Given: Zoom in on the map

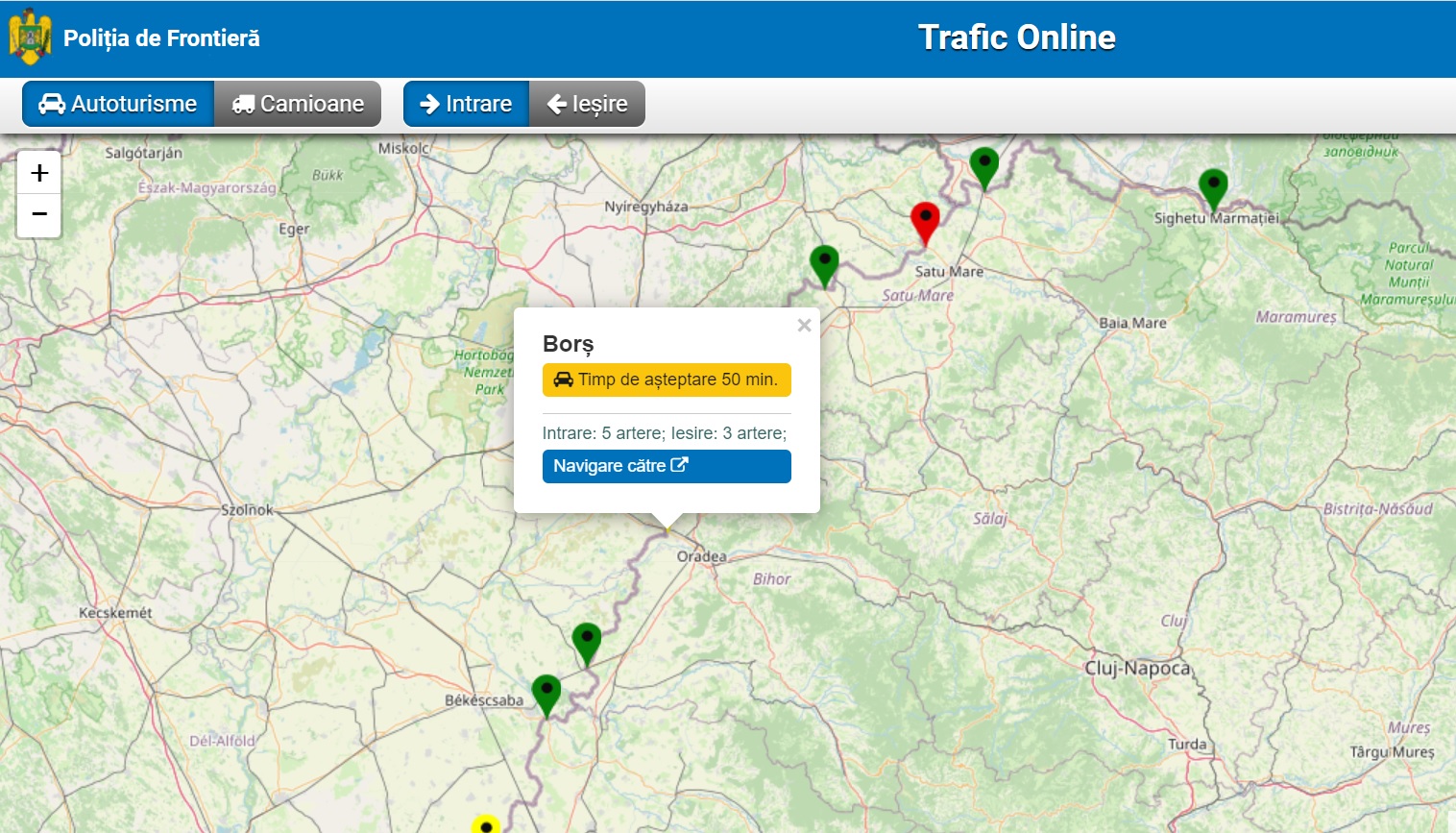Looking at the screenshot, I should [39, 173].
